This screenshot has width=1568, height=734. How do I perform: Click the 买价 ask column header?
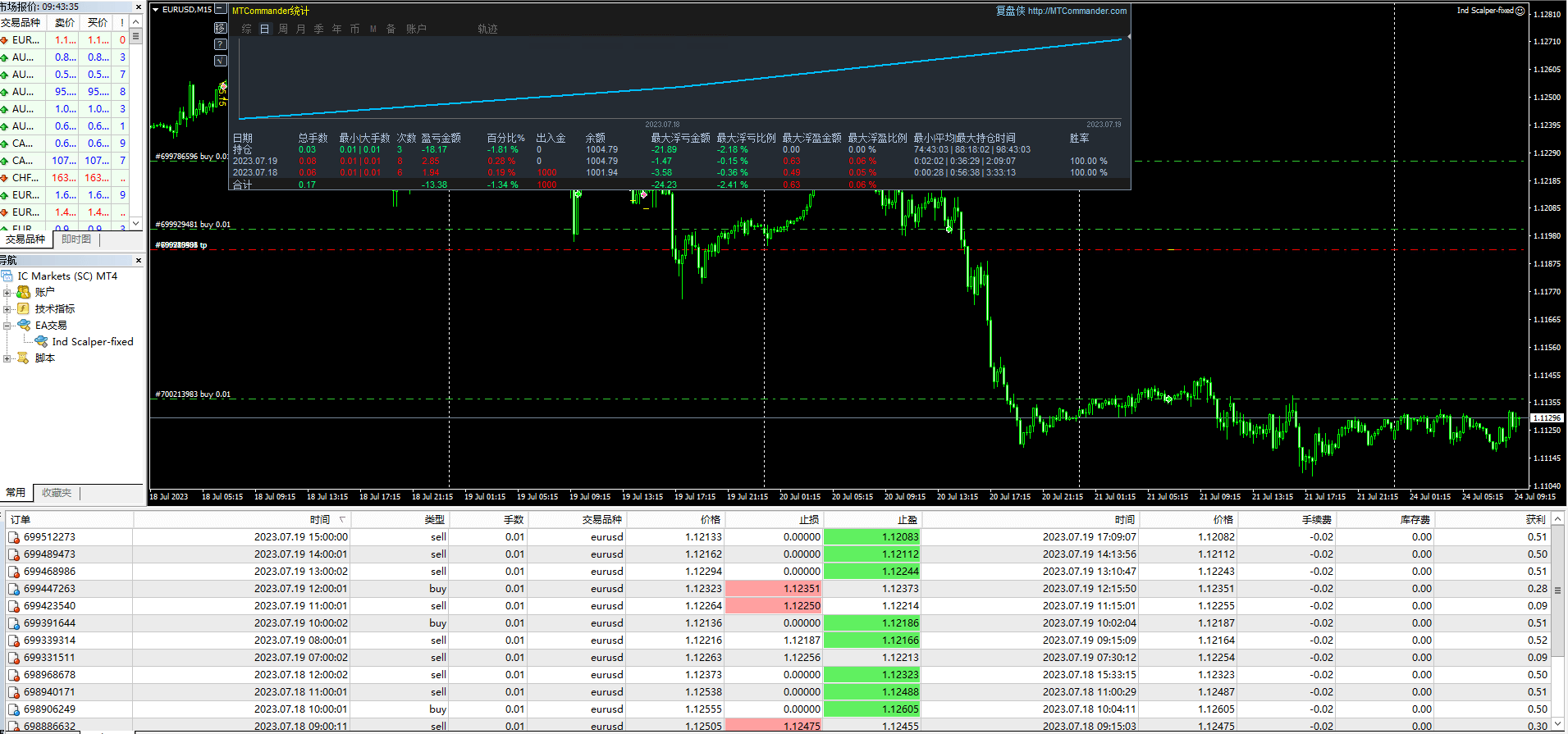[97, 23]
